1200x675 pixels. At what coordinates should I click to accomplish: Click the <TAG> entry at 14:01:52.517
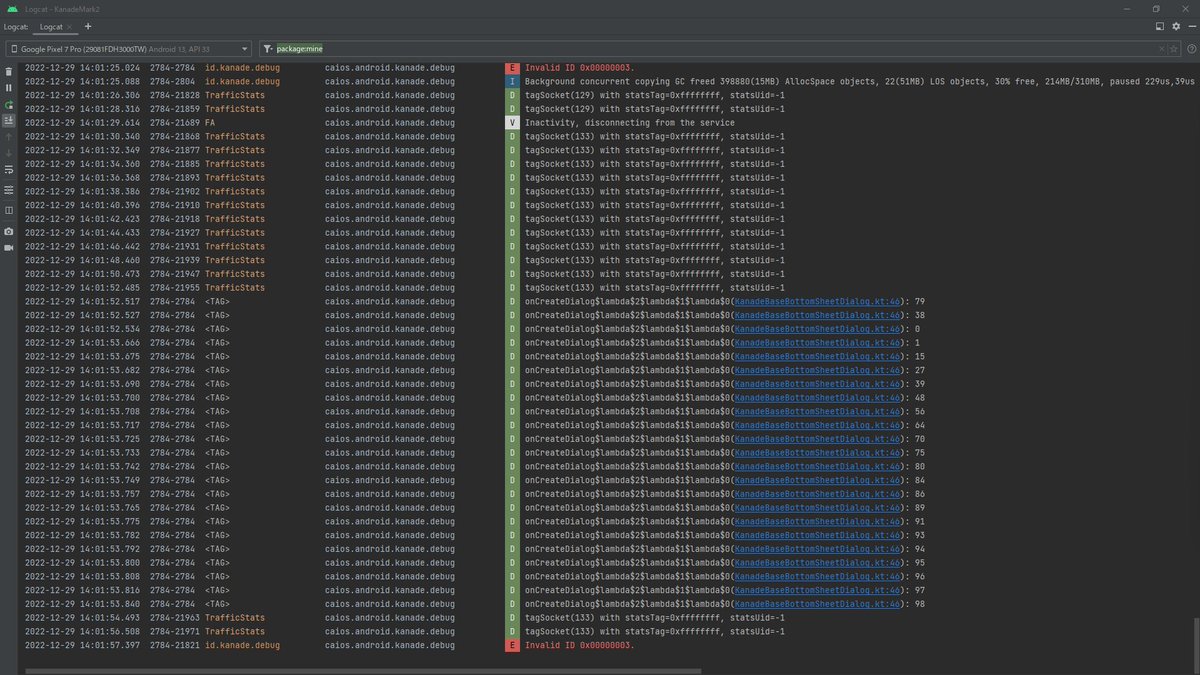(x=218, y=301)
